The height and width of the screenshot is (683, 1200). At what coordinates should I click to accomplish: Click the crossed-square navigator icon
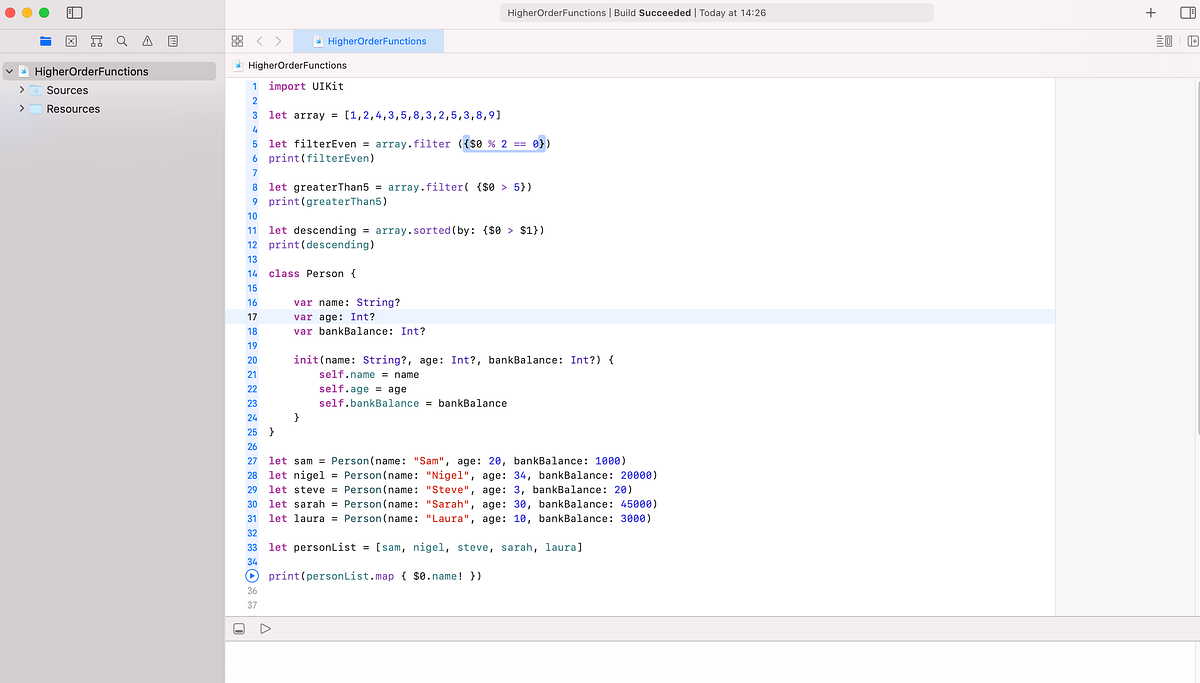[x=71, y=40]
